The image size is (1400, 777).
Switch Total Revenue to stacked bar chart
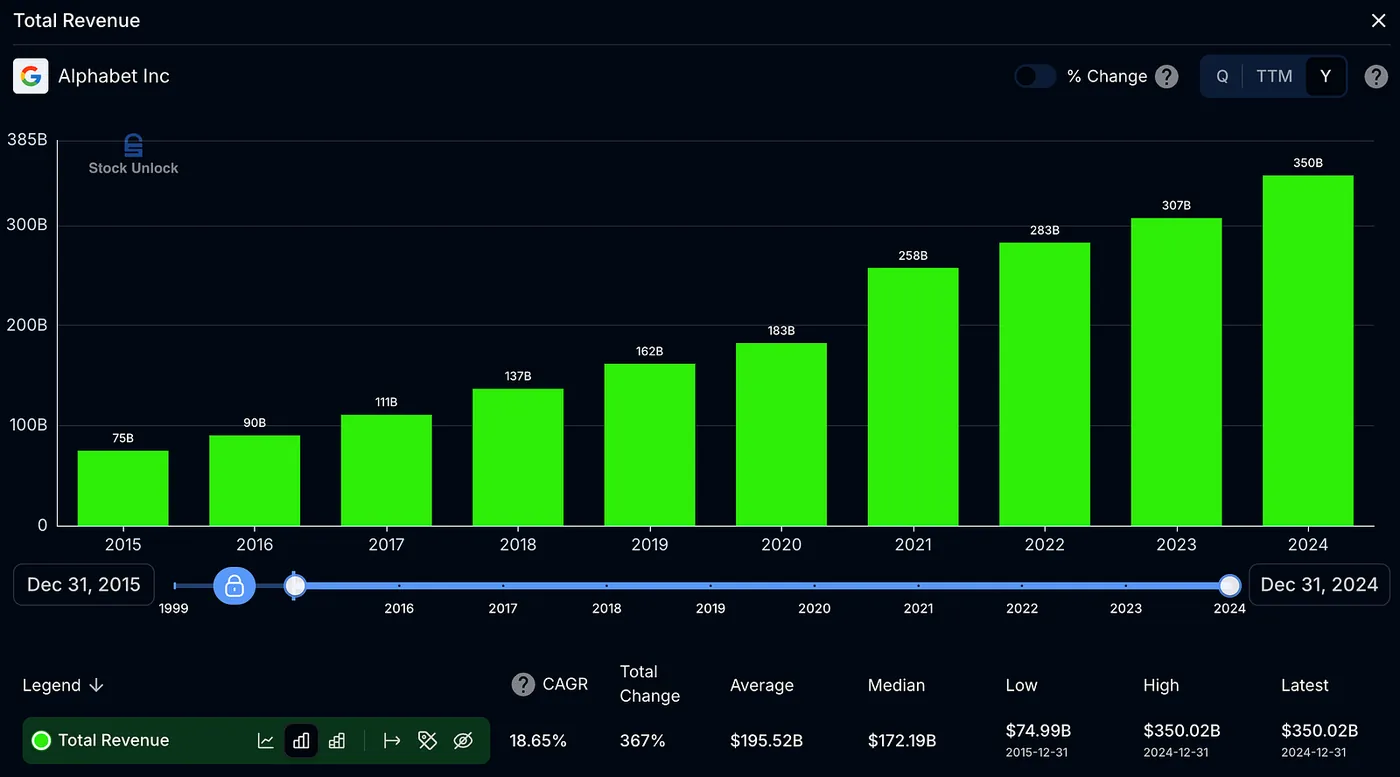click(x=337, y=741)
